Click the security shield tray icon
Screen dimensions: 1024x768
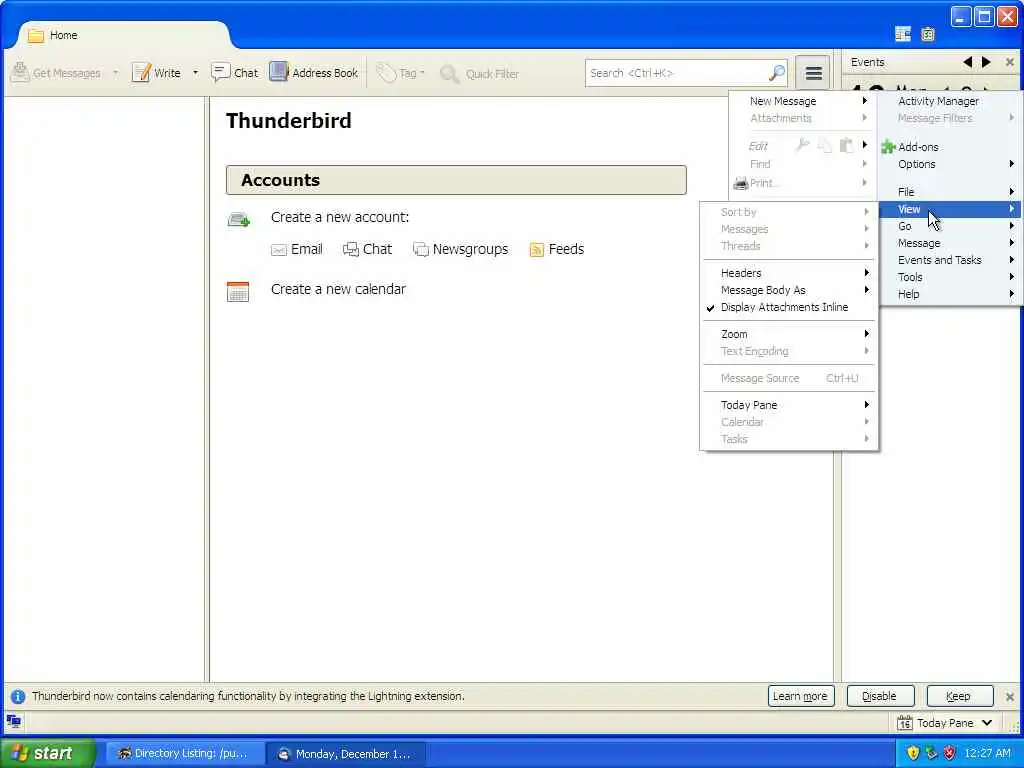coord(912,753)
